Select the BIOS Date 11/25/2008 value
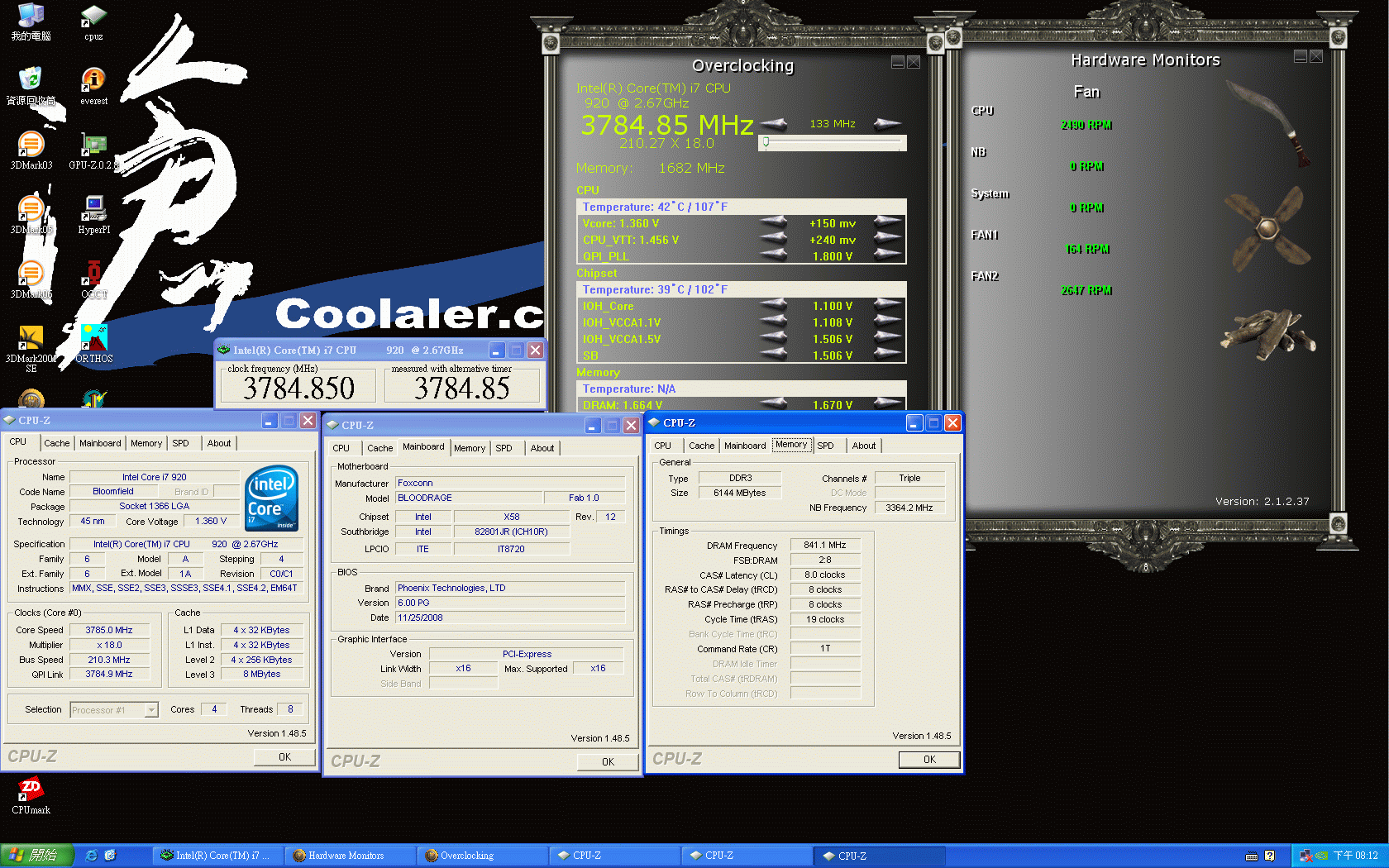1389x868 pixels. coord(509,618)
